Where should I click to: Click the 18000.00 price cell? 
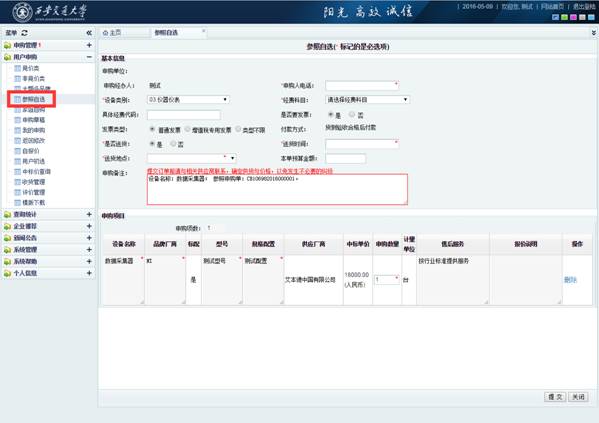tap(357, 280)
